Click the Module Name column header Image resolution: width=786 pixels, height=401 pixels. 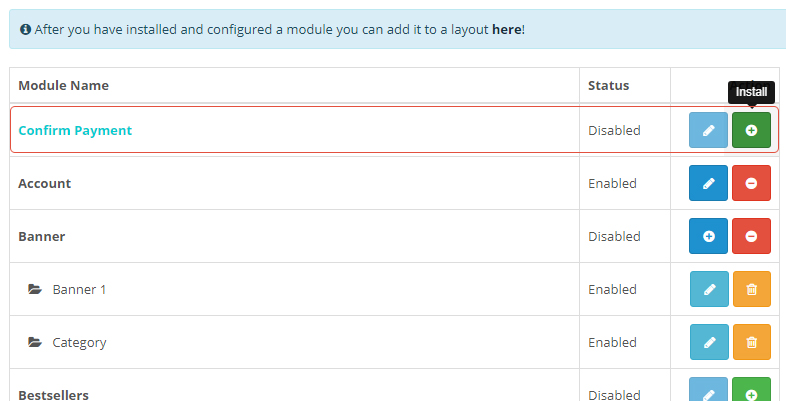click(x=63, y=86)
